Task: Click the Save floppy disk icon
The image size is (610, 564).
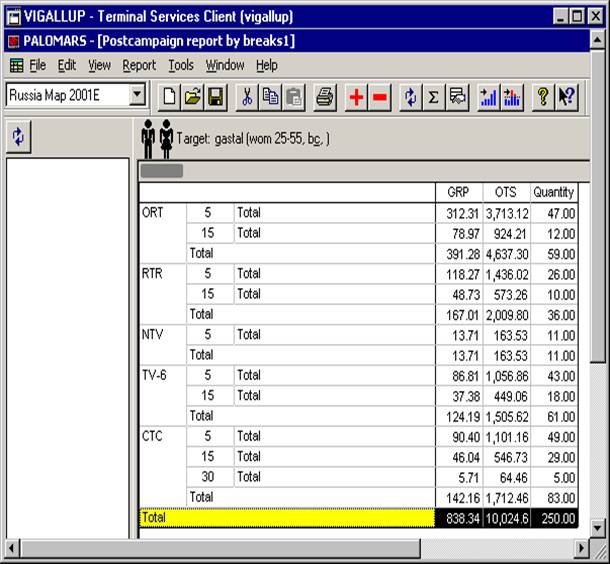Action: click(216, 96)
